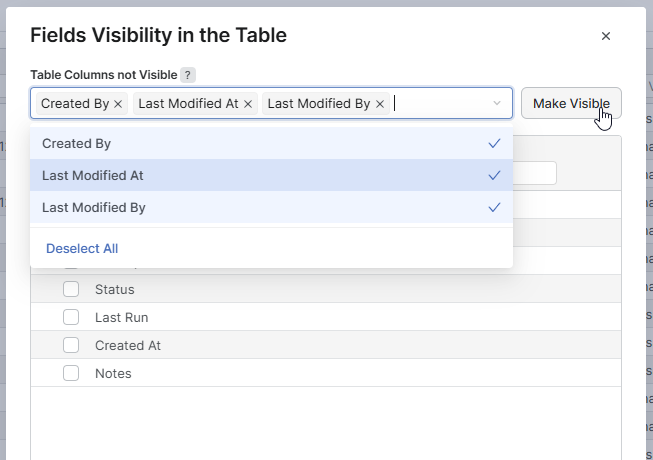
Task: Remove the Last Modified At tag
Action: click(248, 104)
